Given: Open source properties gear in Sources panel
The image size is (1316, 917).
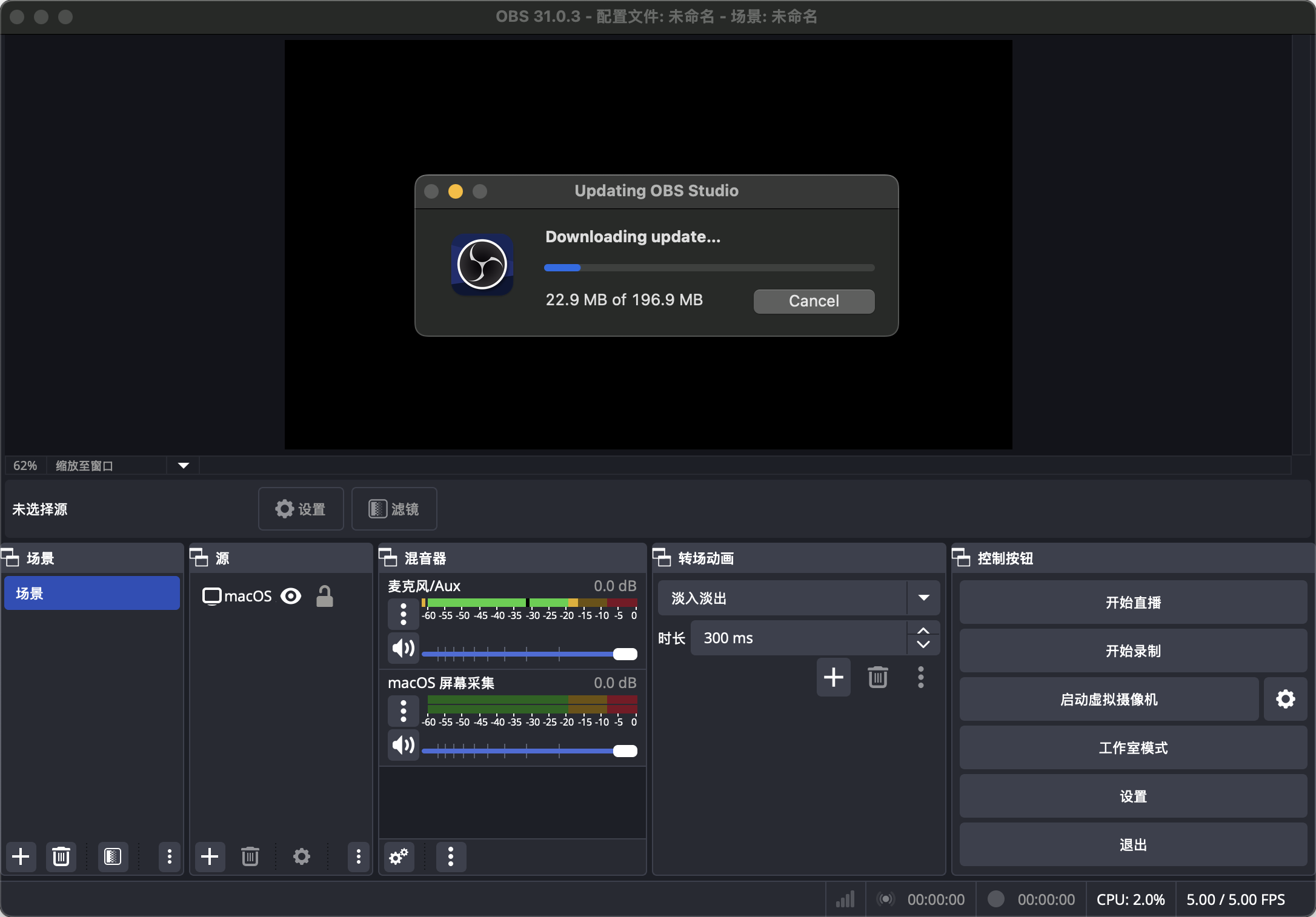Looking at the screenshot, I should click(x=302, y=856).
